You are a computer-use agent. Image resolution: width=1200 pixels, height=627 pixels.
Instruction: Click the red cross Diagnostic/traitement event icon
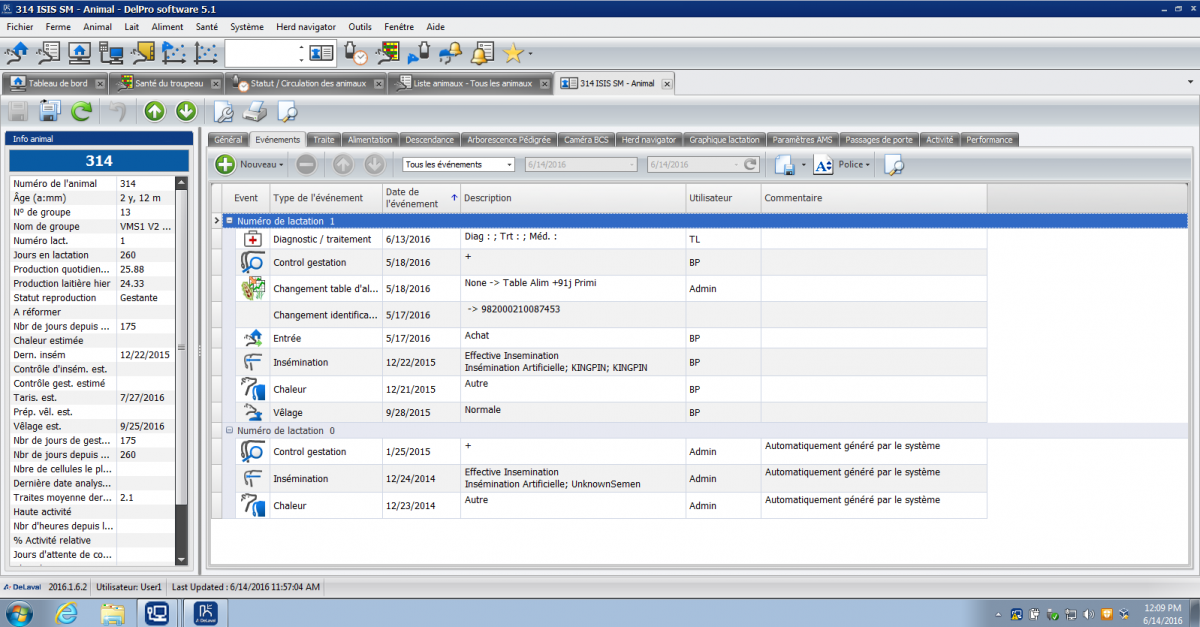[252, 240]
